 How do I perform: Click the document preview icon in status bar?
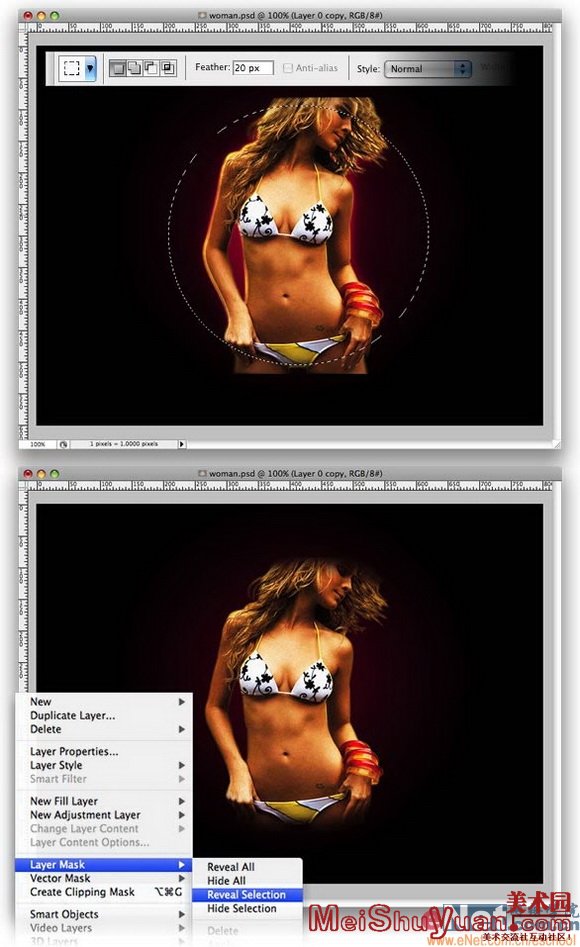coord(63,444)
